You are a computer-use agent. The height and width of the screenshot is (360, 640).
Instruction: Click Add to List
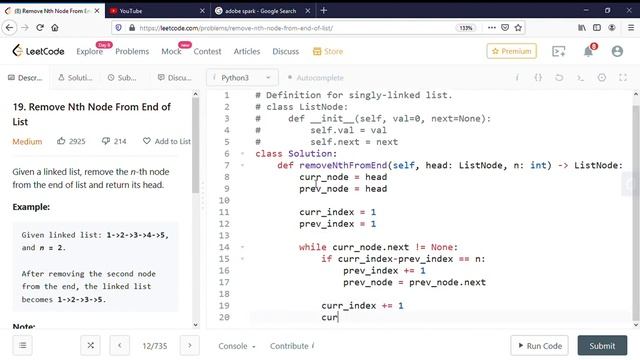click(167, 141)
